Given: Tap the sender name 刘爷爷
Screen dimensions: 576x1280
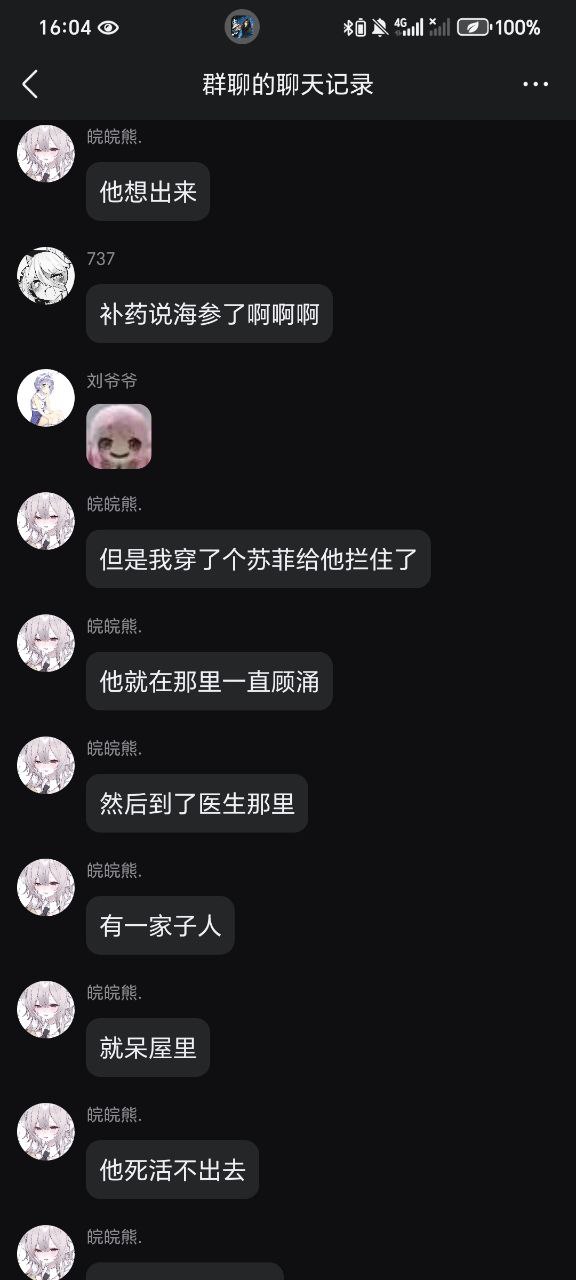Looking at the screenshot, I should (112, 381).
